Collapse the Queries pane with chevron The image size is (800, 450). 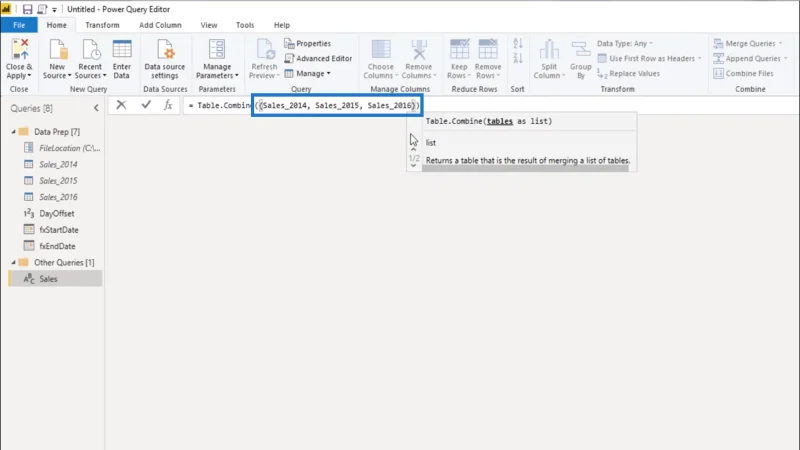[x=96, y=108]
